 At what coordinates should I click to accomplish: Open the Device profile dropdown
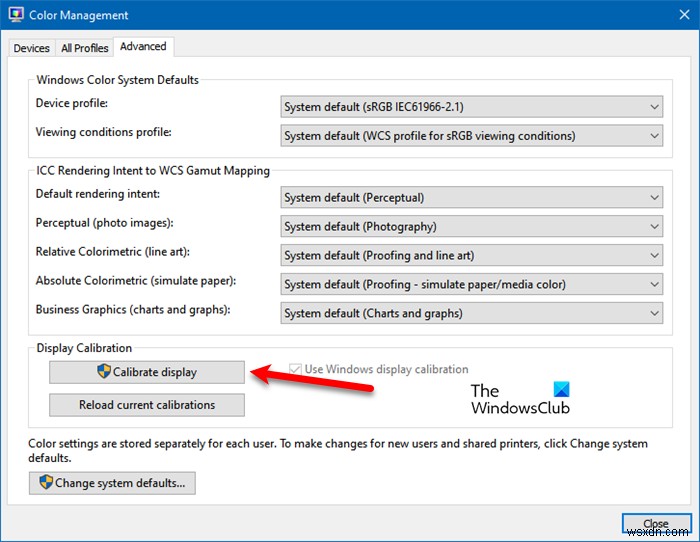point(471,107)
